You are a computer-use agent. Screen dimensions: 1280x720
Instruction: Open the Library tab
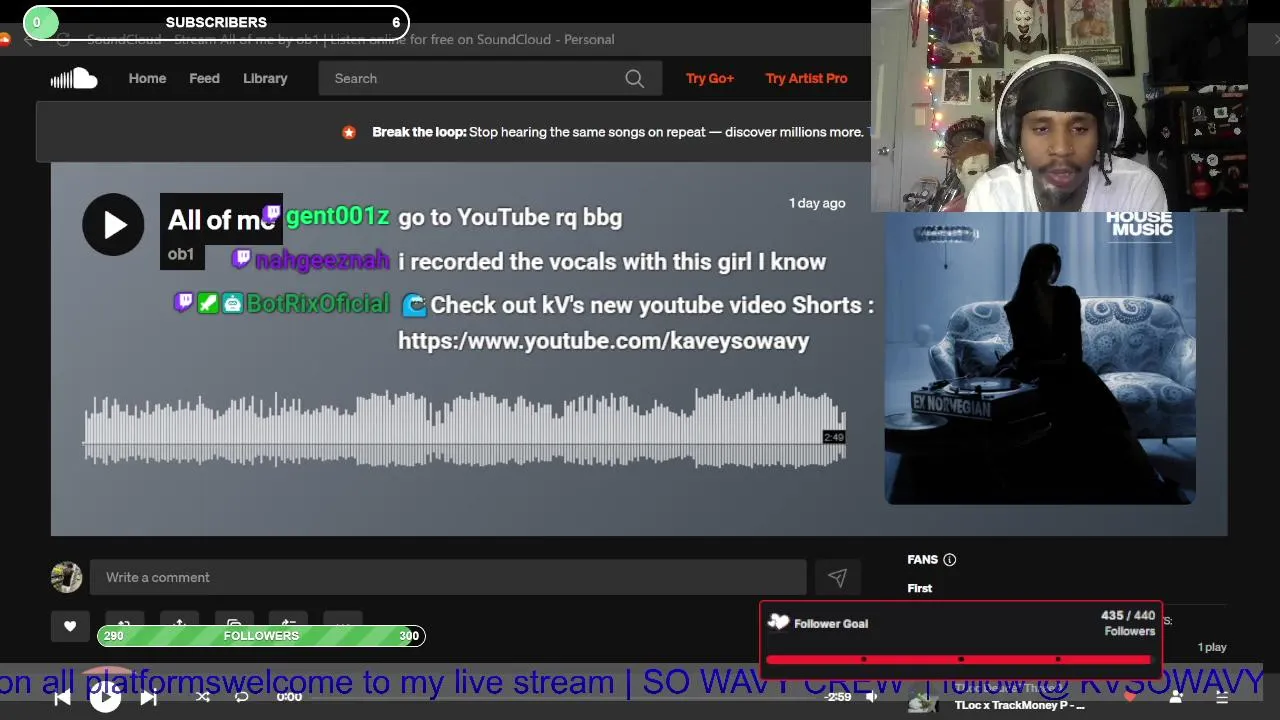click(x=265, y=78)
